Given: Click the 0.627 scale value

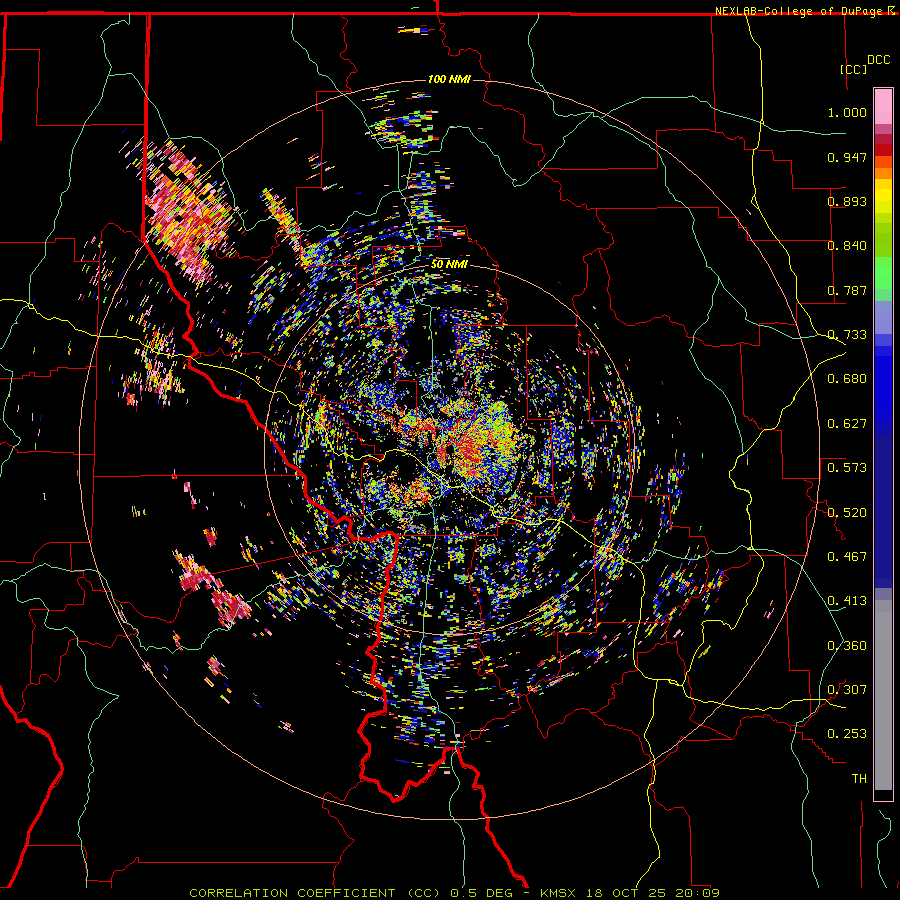Looking at the screenshot, I should click(x=847, y=424).
